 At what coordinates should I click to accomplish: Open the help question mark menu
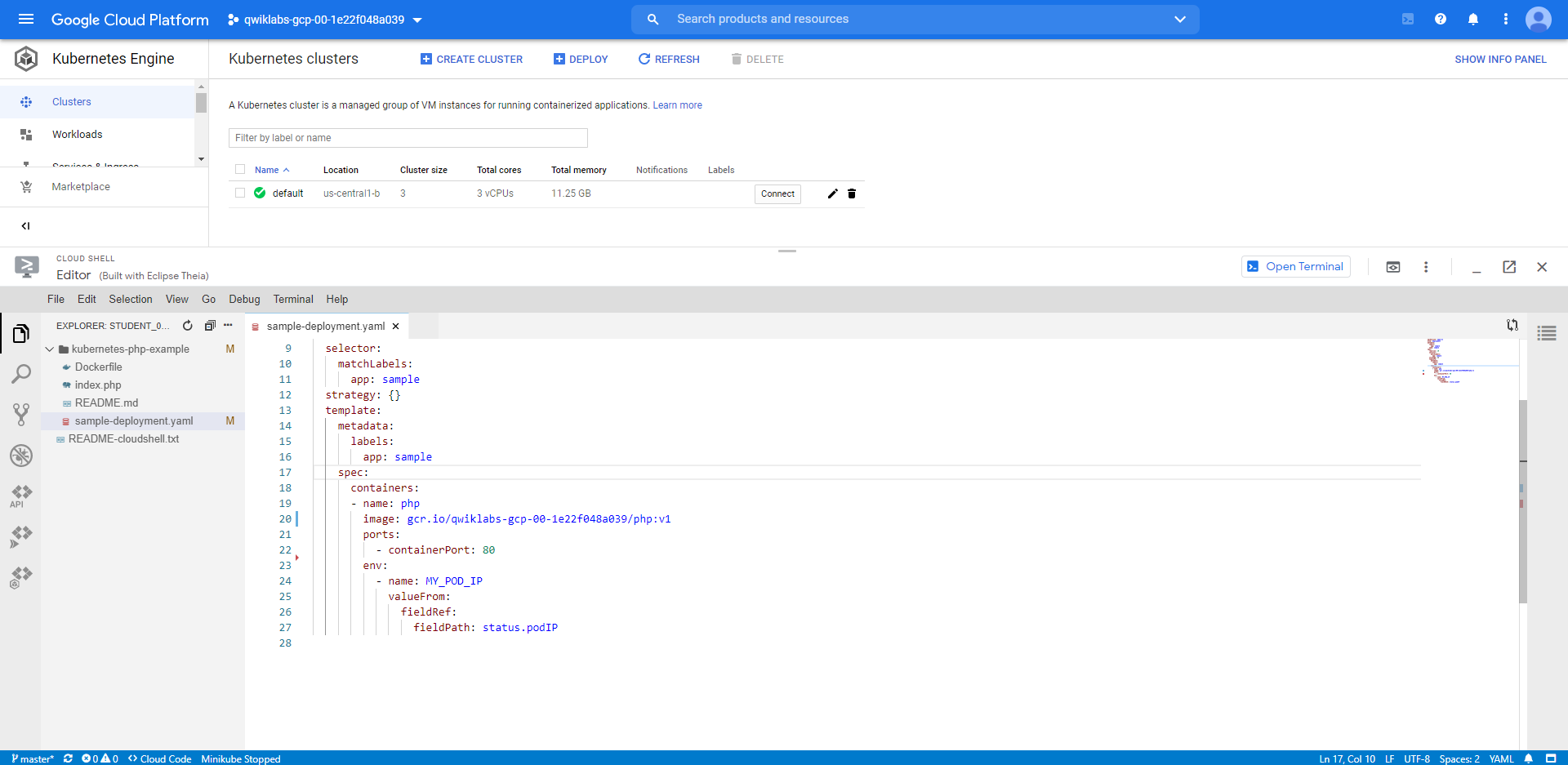click(1441, 19)
